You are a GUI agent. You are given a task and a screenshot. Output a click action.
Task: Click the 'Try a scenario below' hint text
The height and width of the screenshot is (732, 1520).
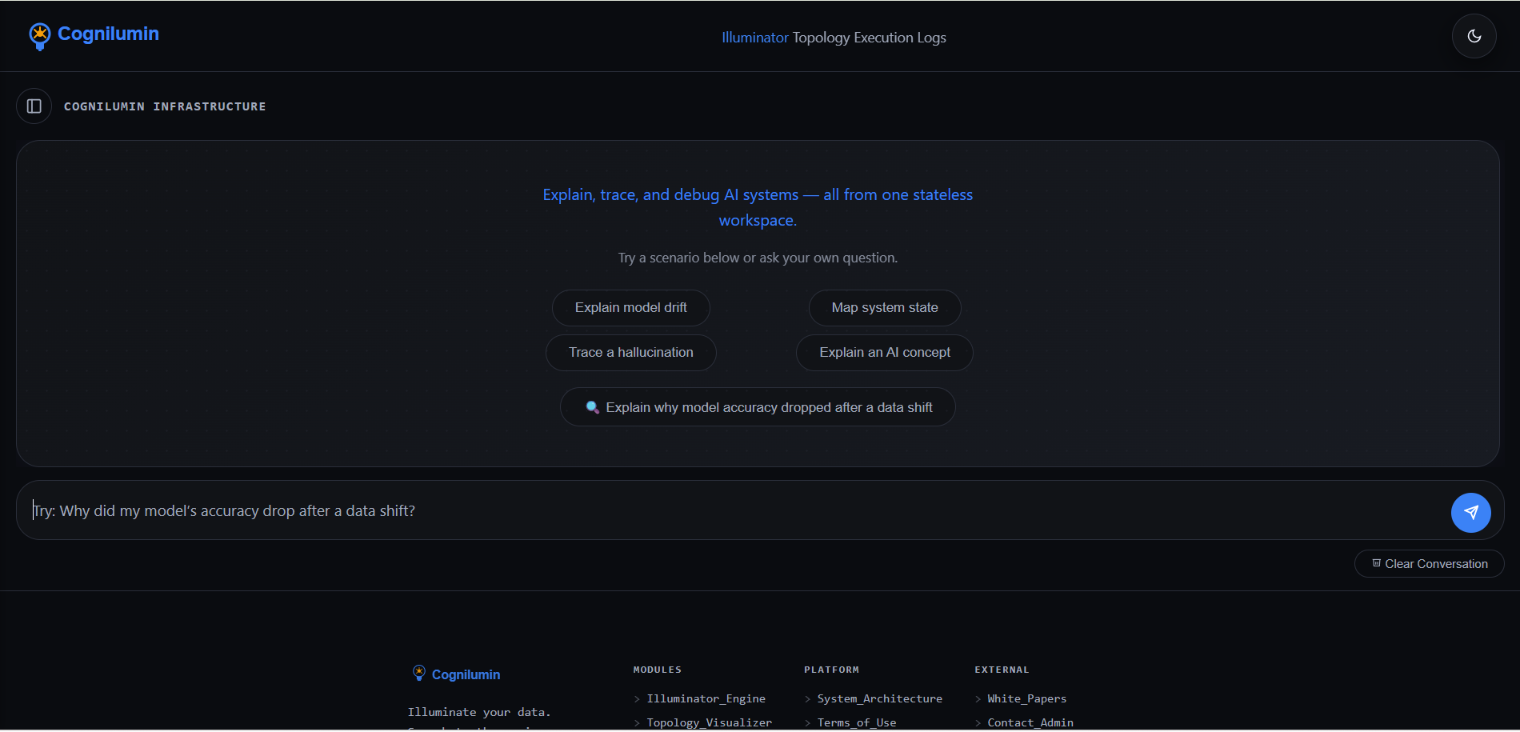[758, 258]
